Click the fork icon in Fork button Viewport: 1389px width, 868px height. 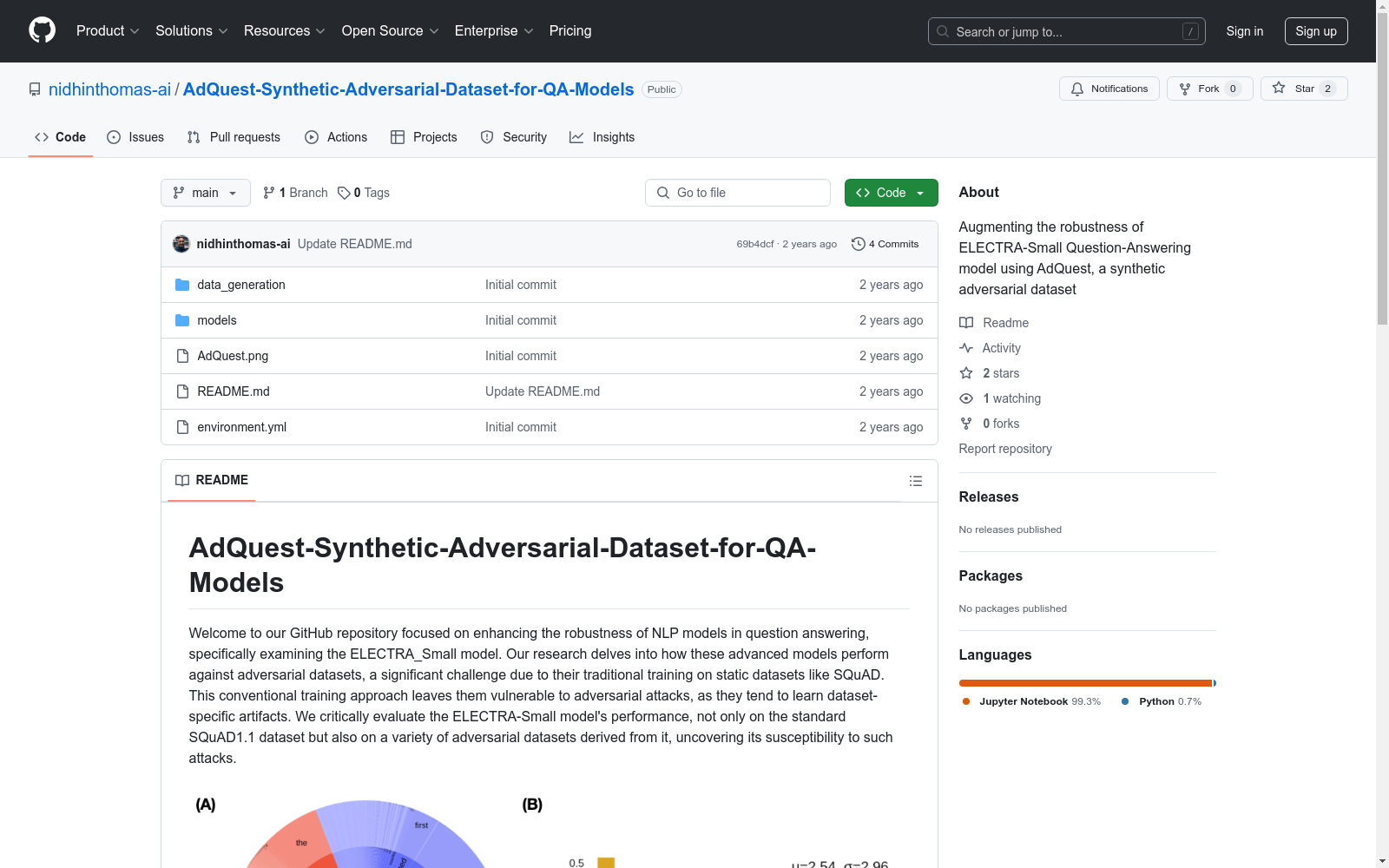tap(1185, 89)
